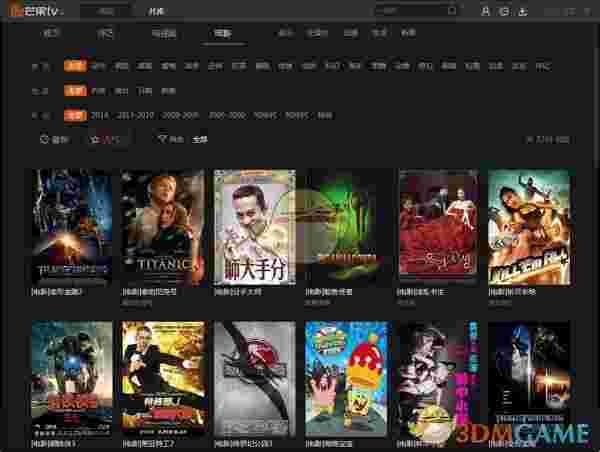Image resolution: width=600 pixels, height=452 pixels.
Task: Click the title text under Titanic poster
Action: [148, 292]
